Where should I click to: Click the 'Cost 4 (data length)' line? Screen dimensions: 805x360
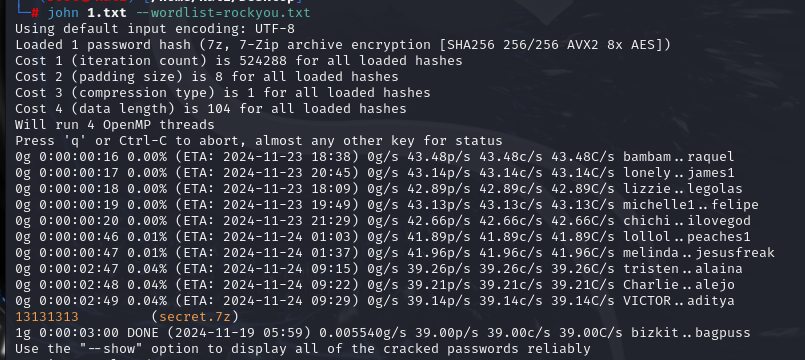coord(210,109)
